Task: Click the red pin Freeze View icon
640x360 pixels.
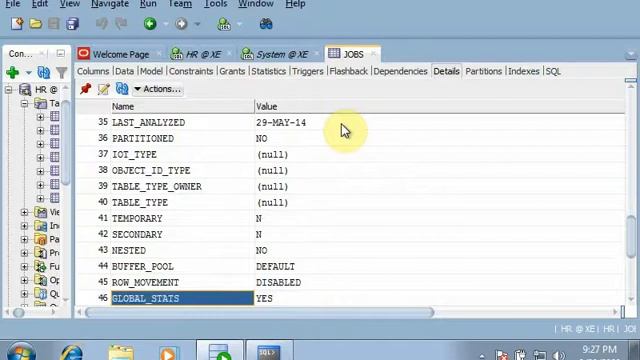Action: click(x=86, y=89)
